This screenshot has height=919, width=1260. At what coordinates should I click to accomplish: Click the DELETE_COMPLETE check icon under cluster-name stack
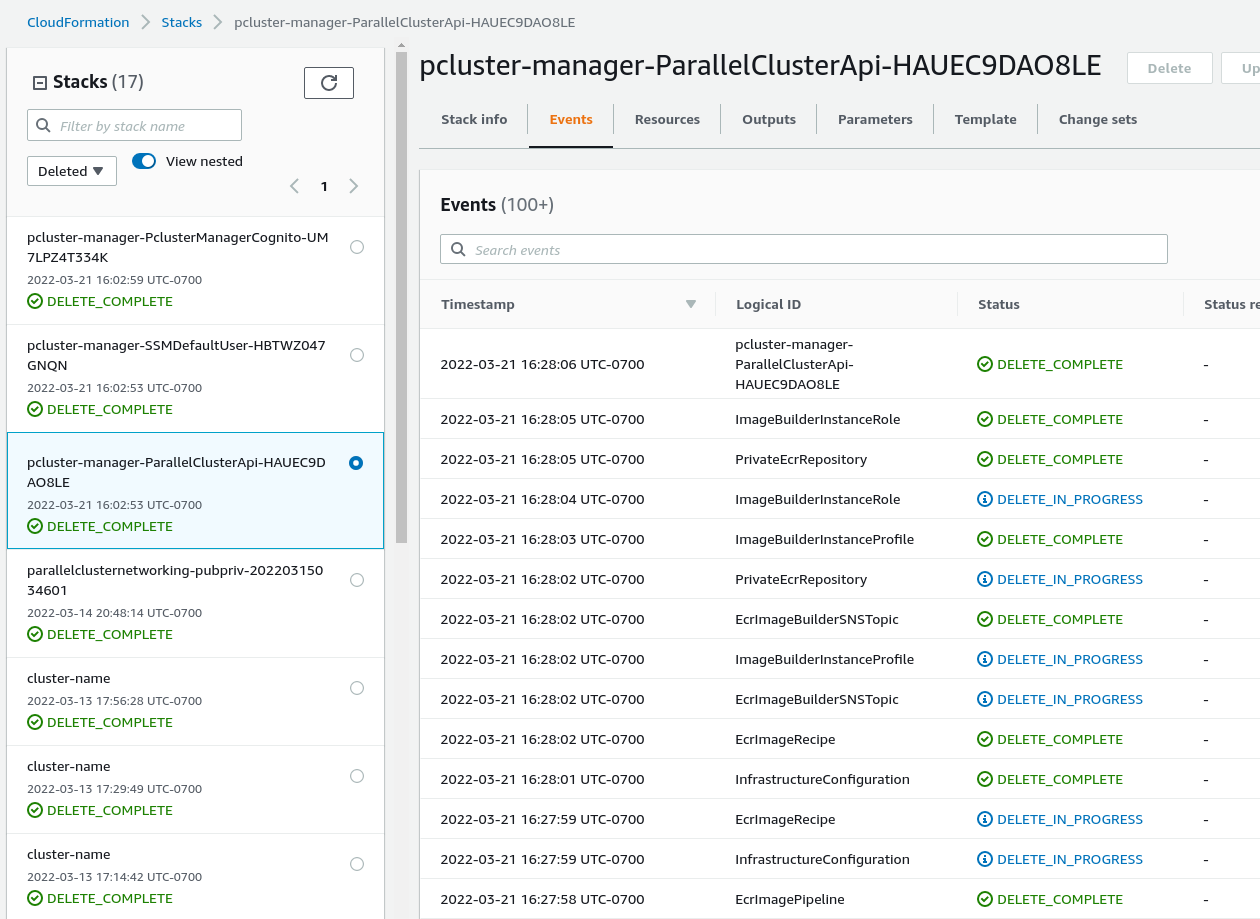(35, 722)
